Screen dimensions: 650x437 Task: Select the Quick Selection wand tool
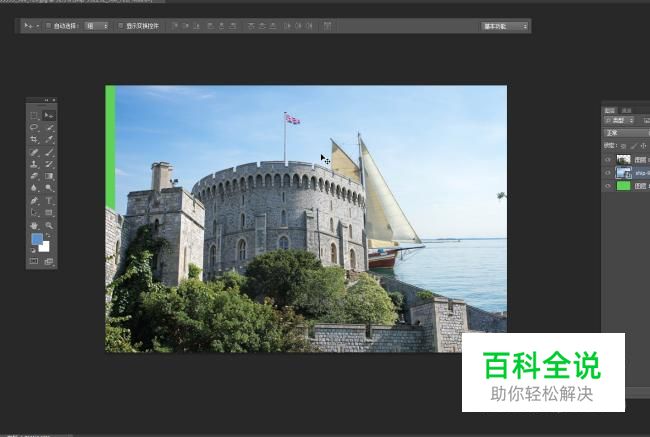pos(49,128)
